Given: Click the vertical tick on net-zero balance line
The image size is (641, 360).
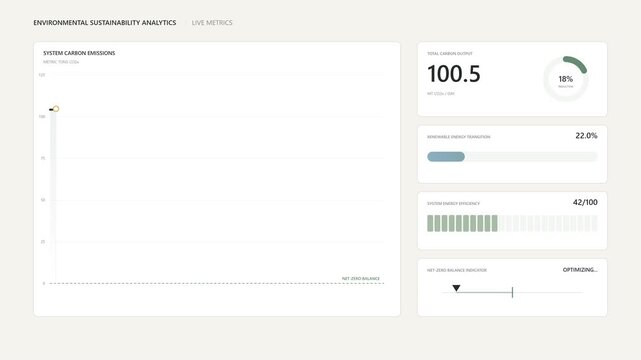Looking at the screenshot, I should click(512, 292).
